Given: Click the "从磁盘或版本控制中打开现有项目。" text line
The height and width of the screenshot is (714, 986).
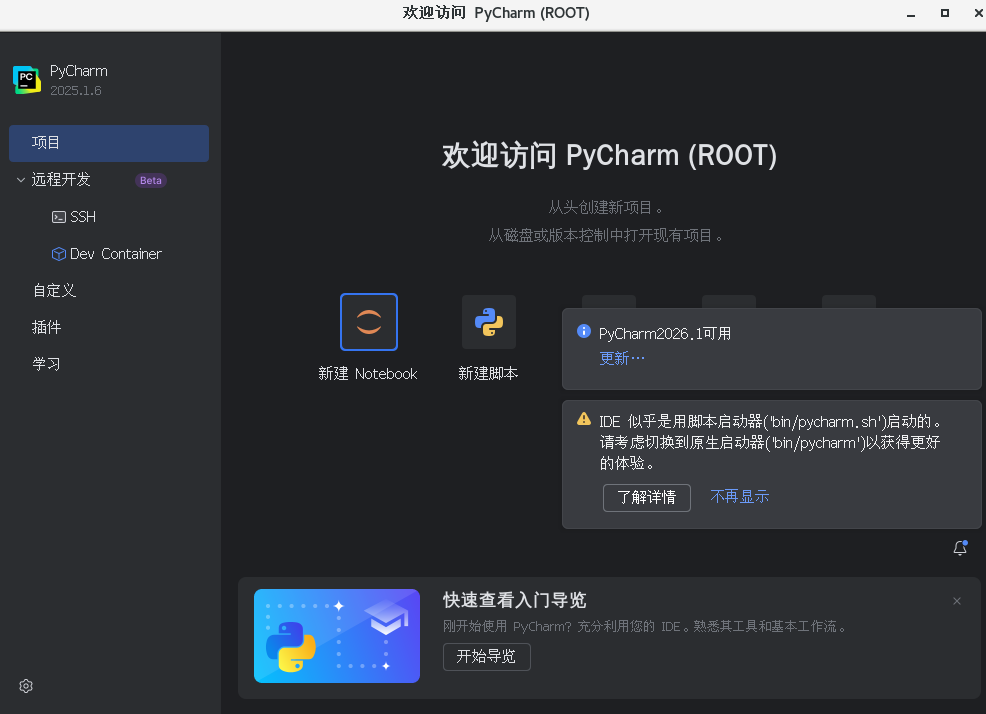Looking at the screenshot, I should coord(606,236).
